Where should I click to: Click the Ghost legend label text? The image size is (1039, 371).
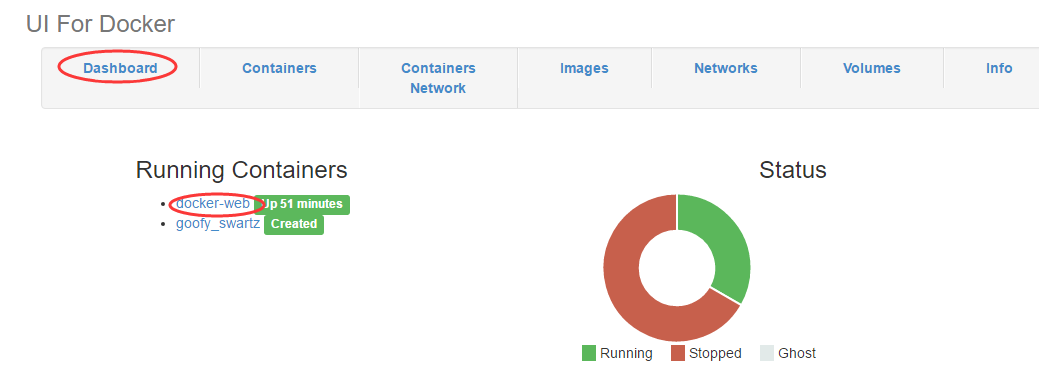pos(797,354)
